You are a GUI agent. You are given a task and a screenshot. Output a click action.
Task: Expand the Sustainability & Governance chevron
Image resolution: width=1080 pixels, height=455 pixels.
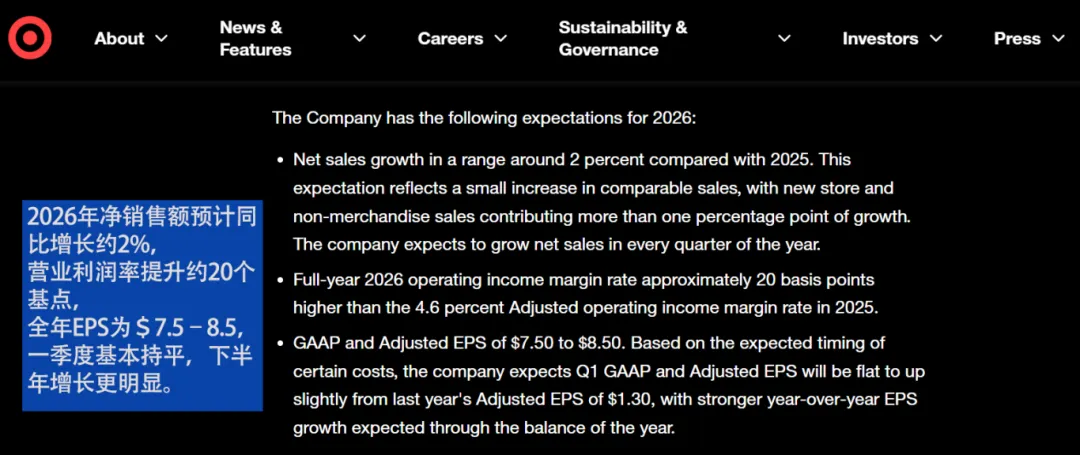pos(784,39)
